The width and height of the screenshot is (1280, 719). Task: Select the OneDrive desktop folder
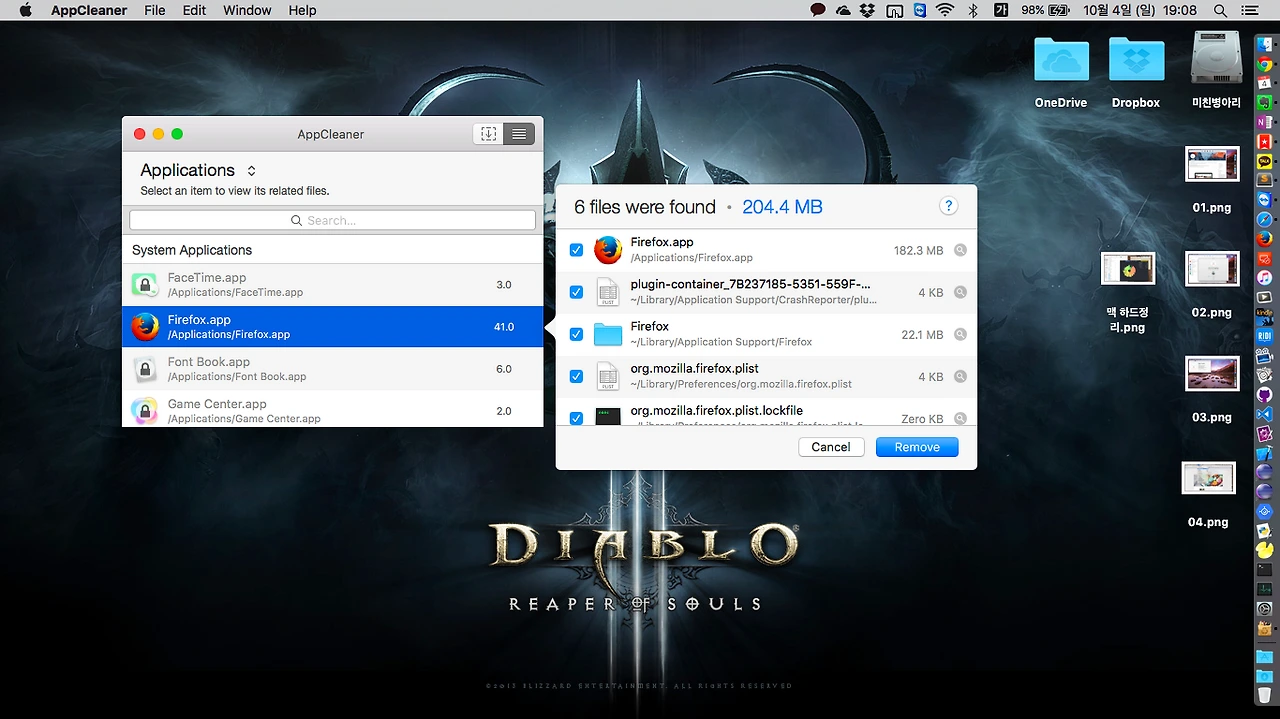coord(1061,60)
